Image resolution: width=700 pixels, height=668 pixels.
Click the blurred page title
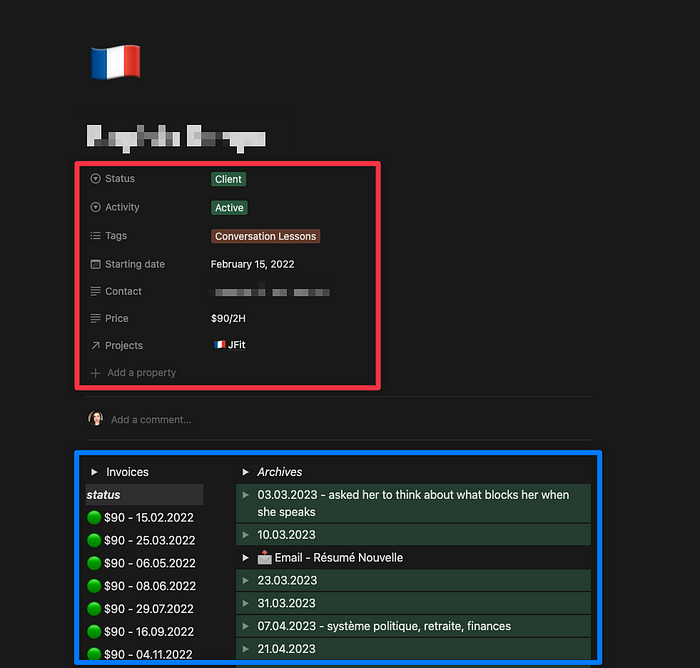tap(176, 138)
